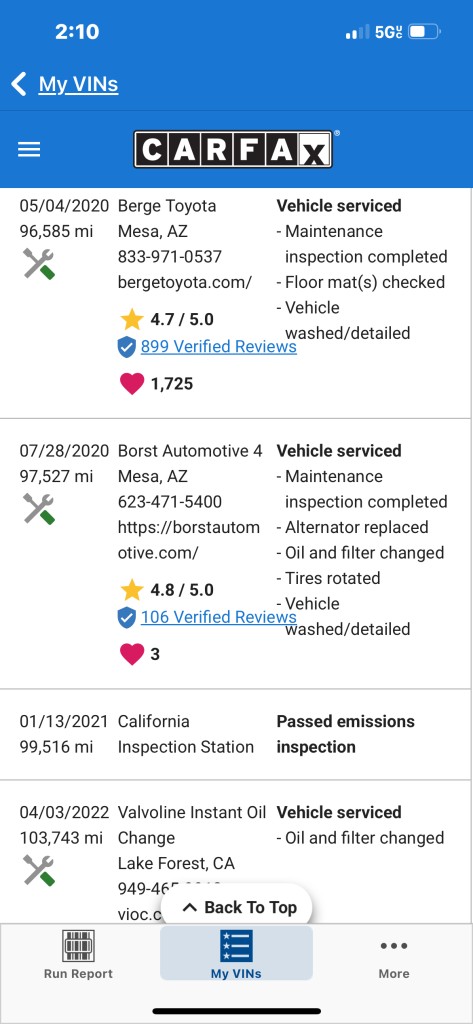The width and height of the screenshot is (473, 1024).
Task: Tap the wrench icon for 07/28/2020 service
Action: pos(39,509)
